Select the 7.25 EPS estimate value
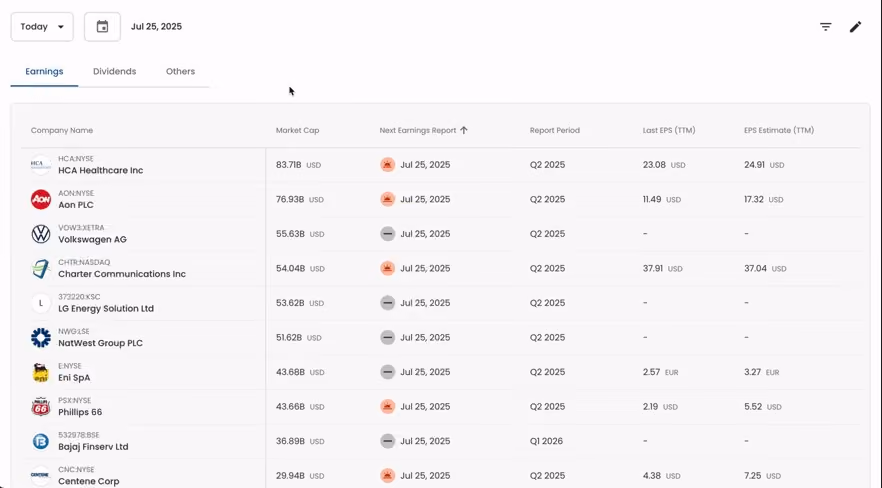 [x=753, y=476]
